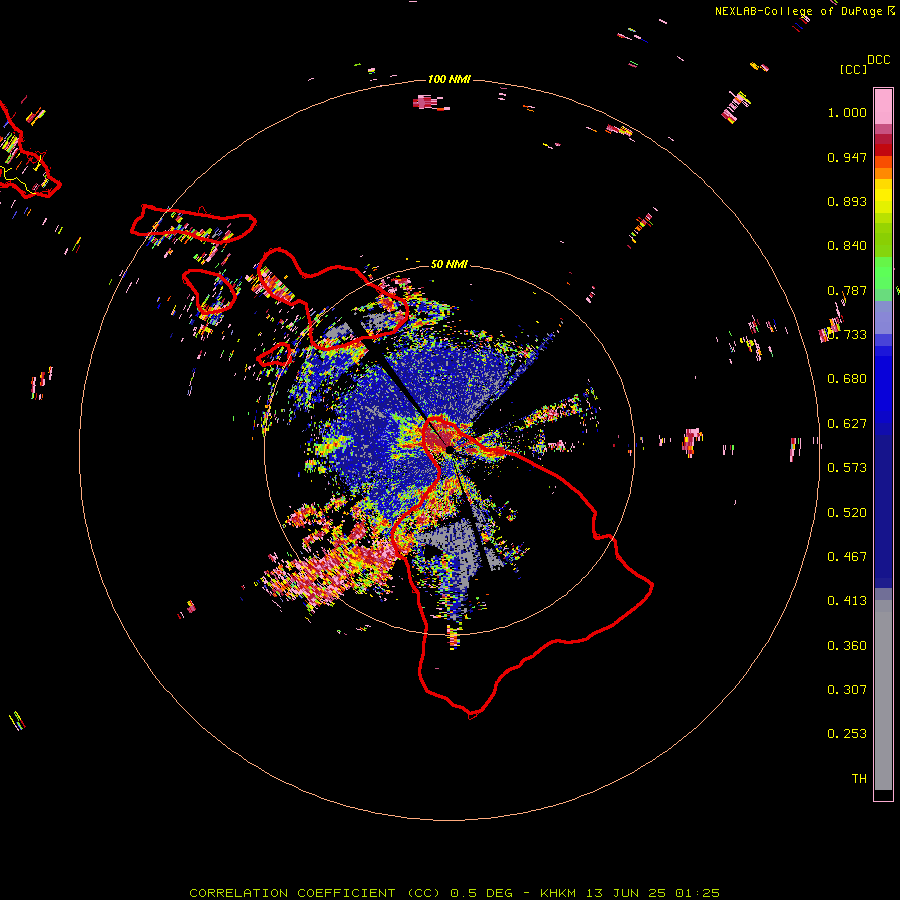The width and height of the screenshot is (900, 900).
Task: Click the bright green color bar segment
Action: [x=883, y=273]
